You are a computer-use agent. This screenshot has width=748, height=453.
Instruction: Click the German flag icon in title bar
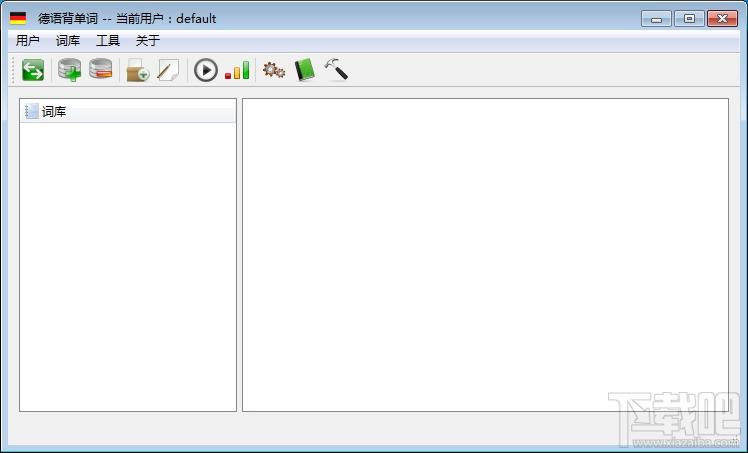click(x=18, y=18)
